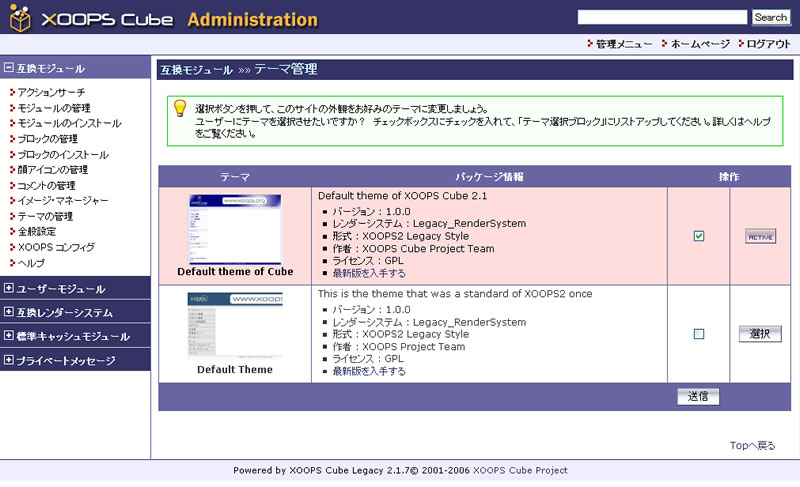Click the 'Default Theme' caption text

(x=235, y=370)
